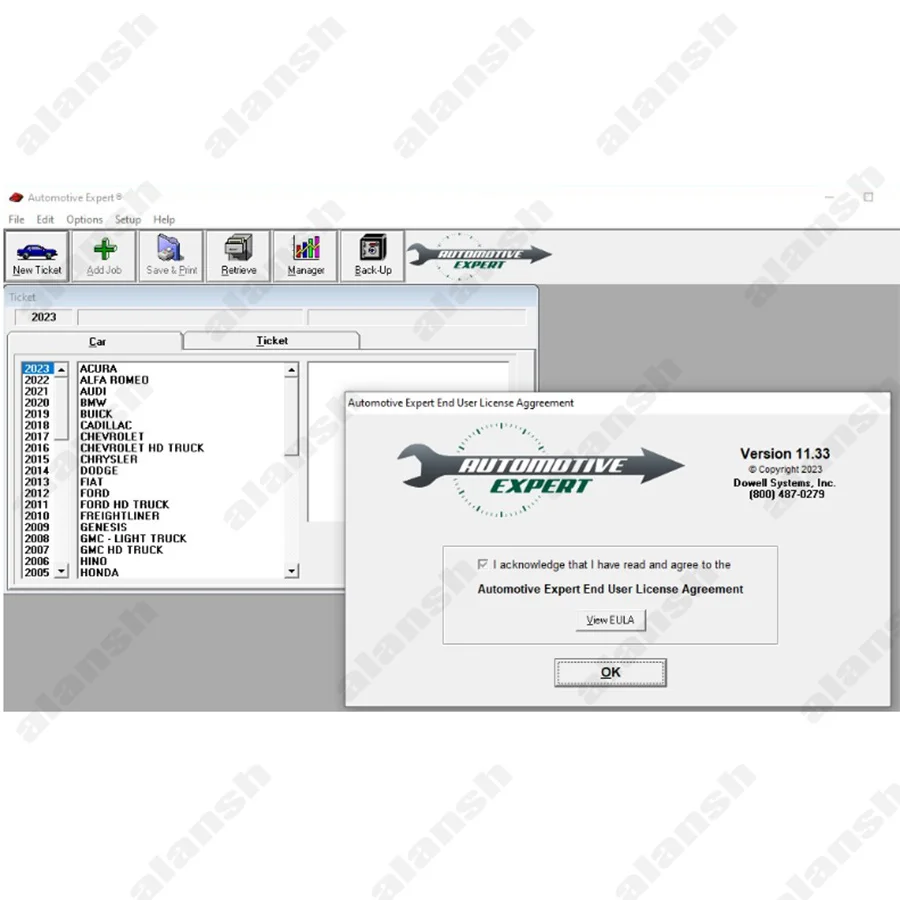Maximize the Automotive Expert window

pos(868,197)
